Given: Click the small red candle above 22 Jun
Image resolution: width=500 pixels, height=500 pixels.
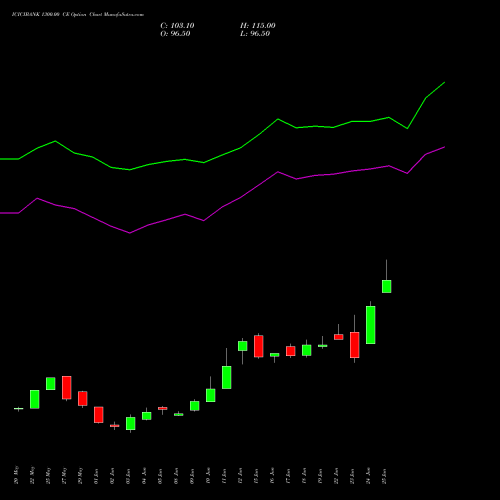Looking at the screenshot, I should 339,337.
